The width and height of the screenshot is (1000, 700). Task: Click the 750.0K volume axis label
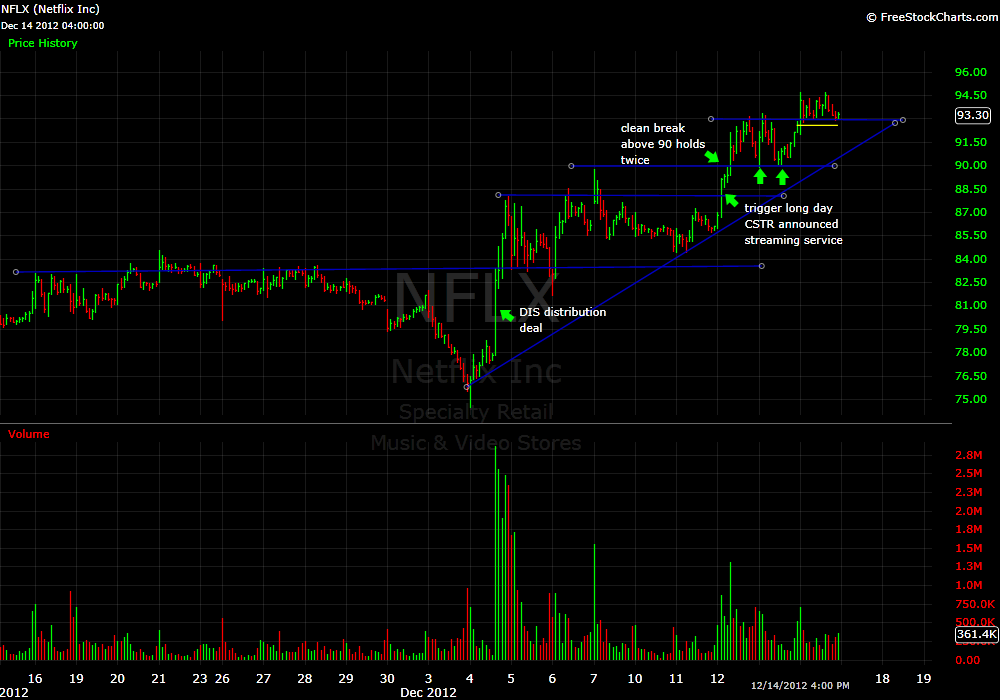[974, 604]
